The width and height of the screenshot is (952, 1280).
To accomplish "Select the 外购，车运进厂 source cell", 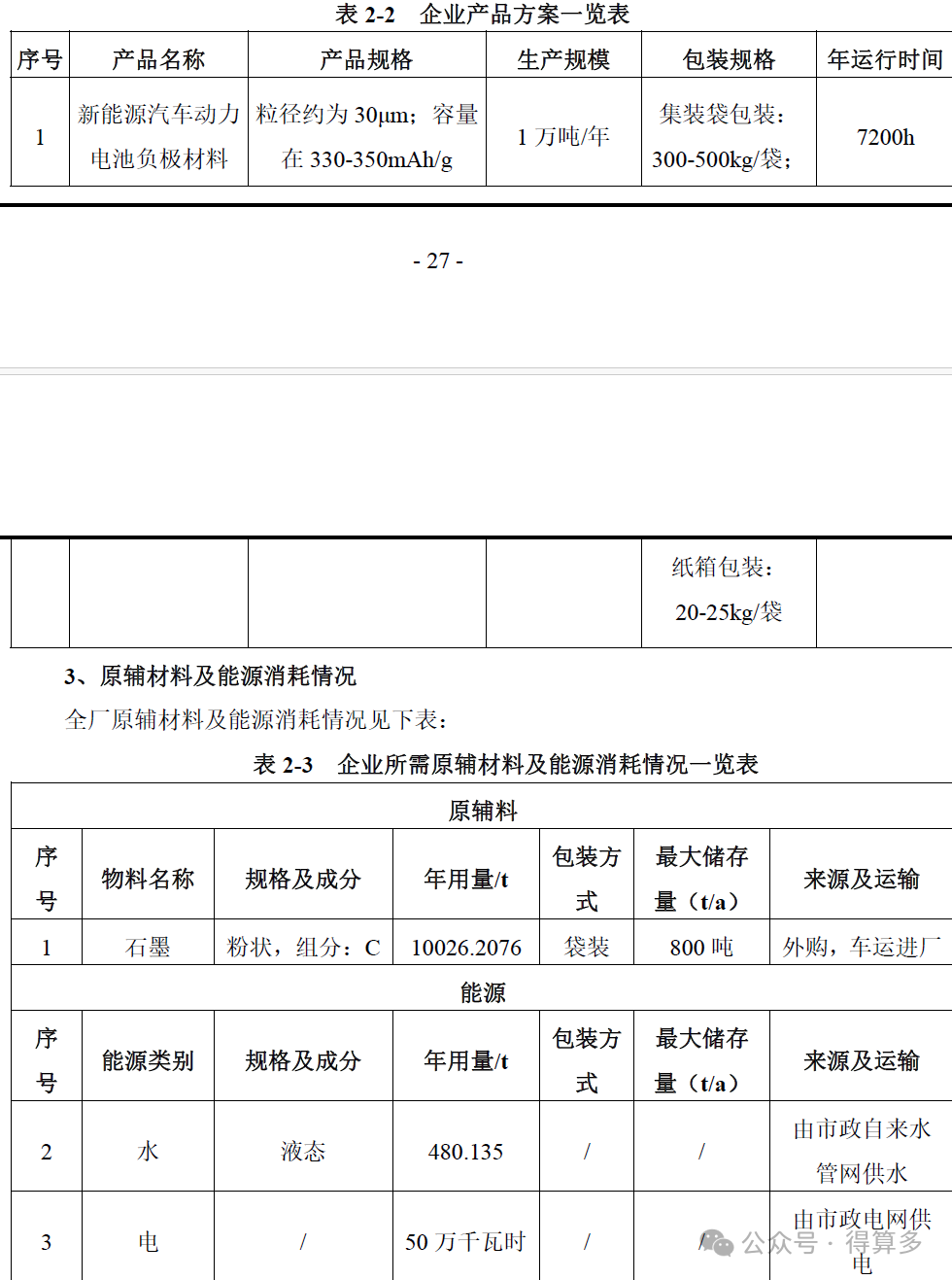I will click(863, 945).
